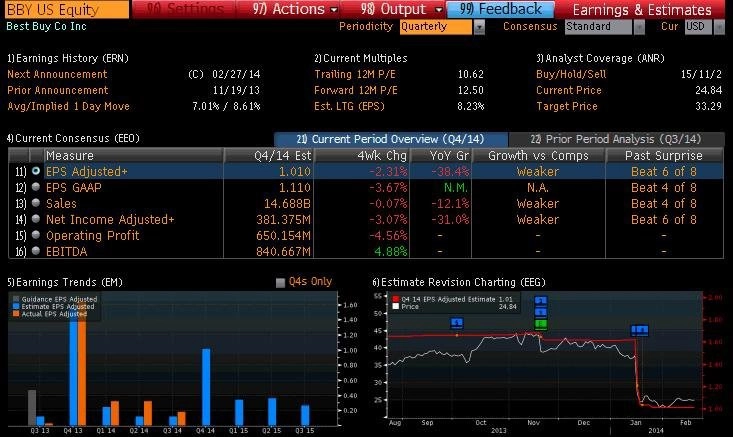Click the Operating Profit estimate 650.154M cell

(x=283, y=236)
